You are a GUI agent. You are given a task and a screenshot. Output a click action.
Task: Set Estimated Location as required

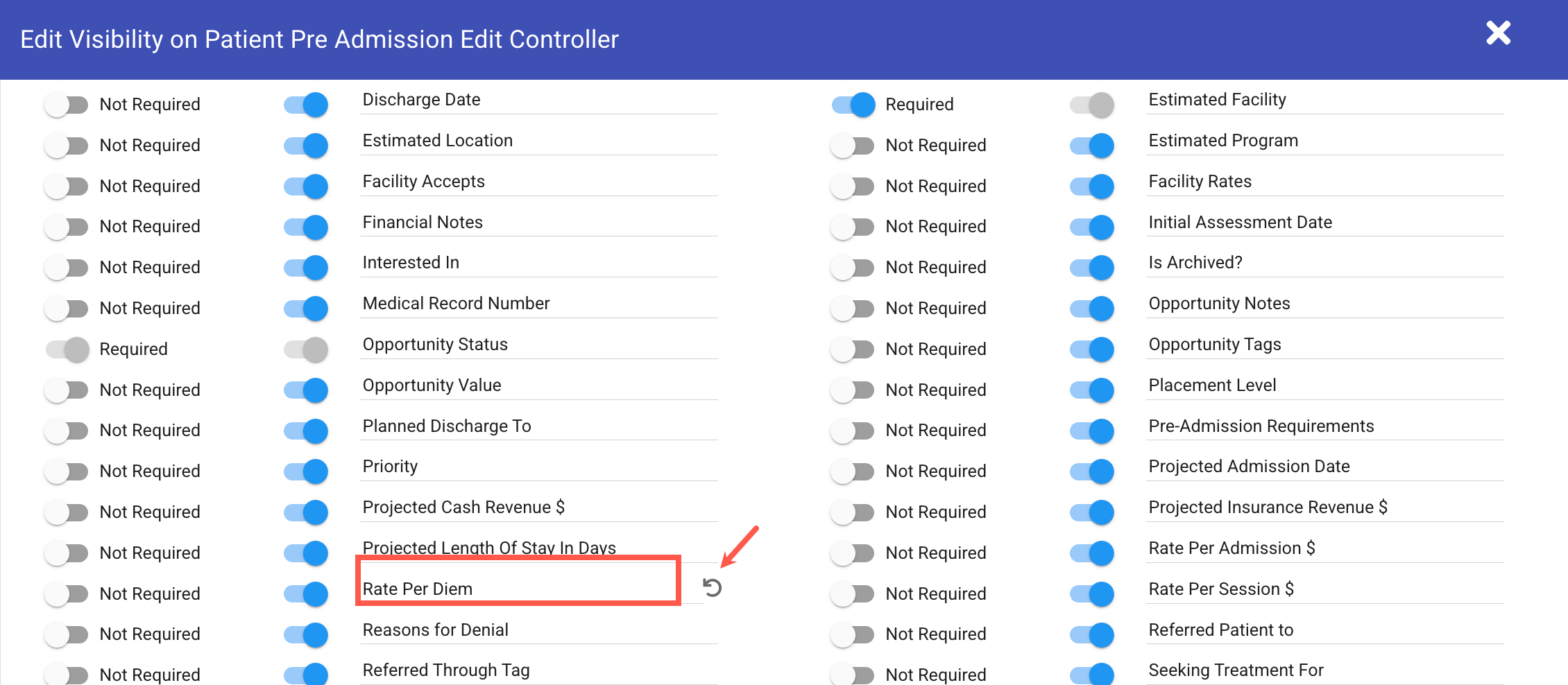pyautogui.click(x=67, y=146)
